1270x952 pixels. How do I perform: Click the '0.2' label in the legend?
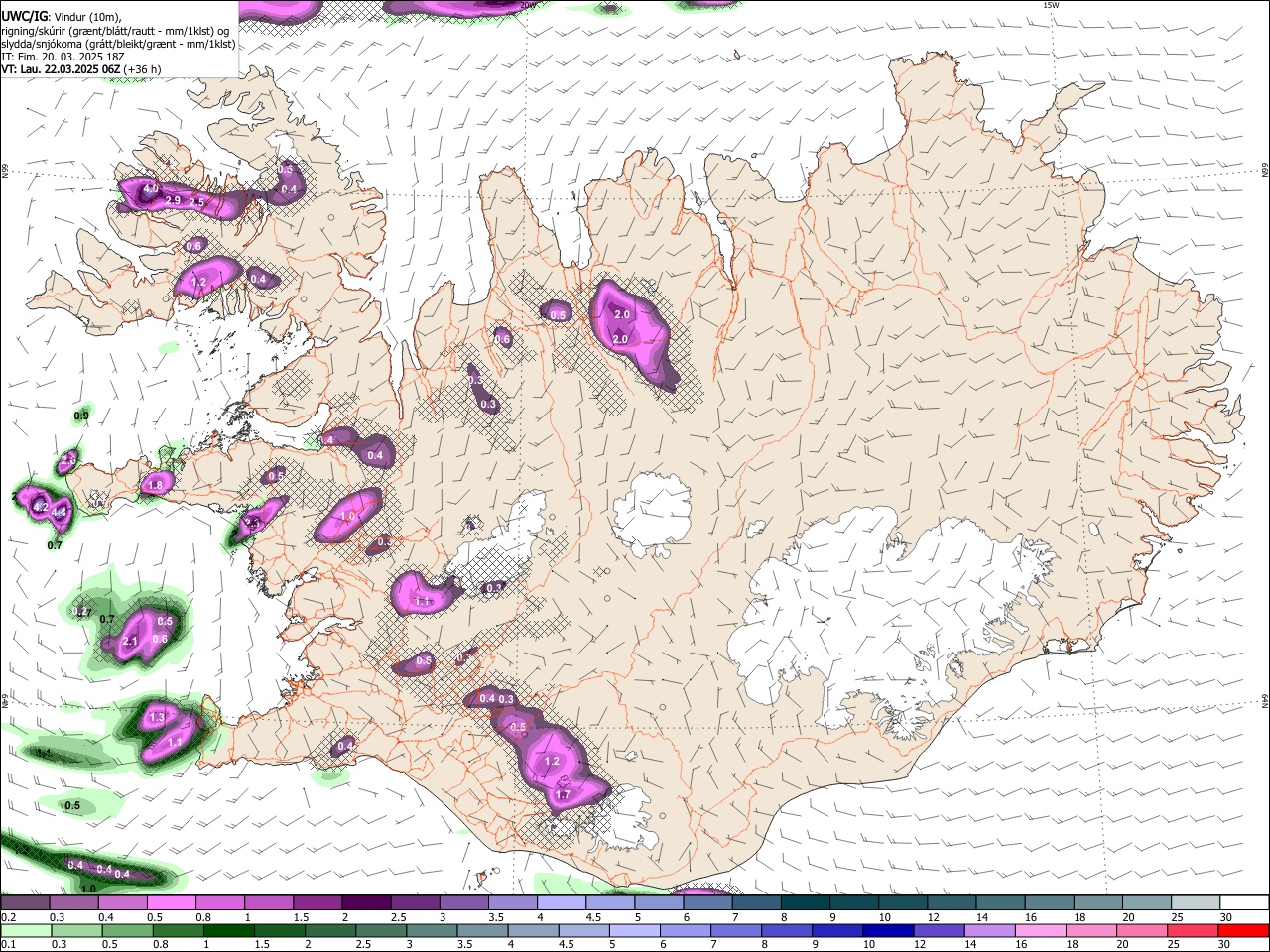(9, 917)
